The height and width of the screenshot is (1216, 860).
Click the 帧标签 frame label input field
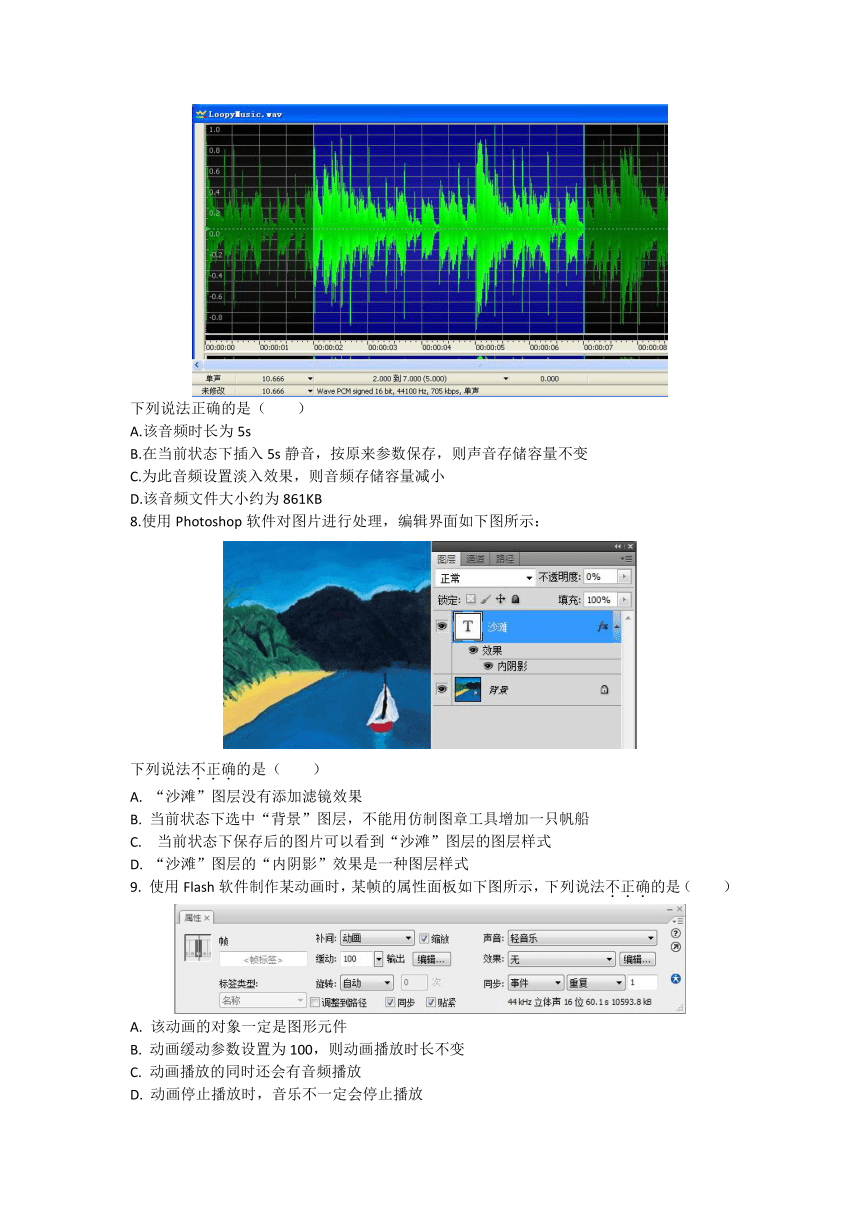264,960
